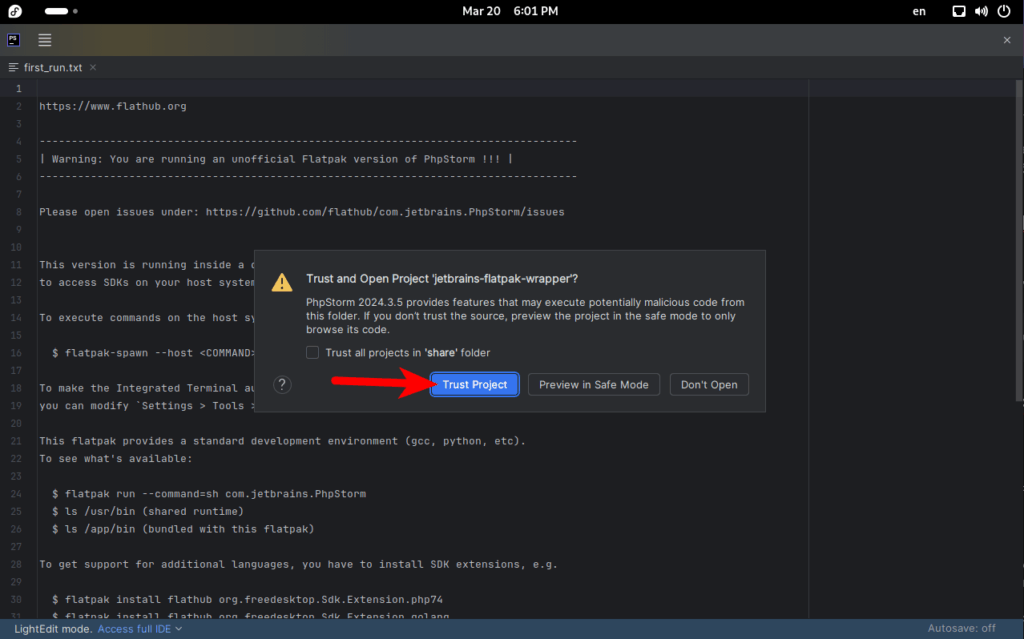Image resolution: width=1024 pixels, height=639 pixels.
Task: Close the PhpStorm window with X
Action: click(x=1006, y=40)
